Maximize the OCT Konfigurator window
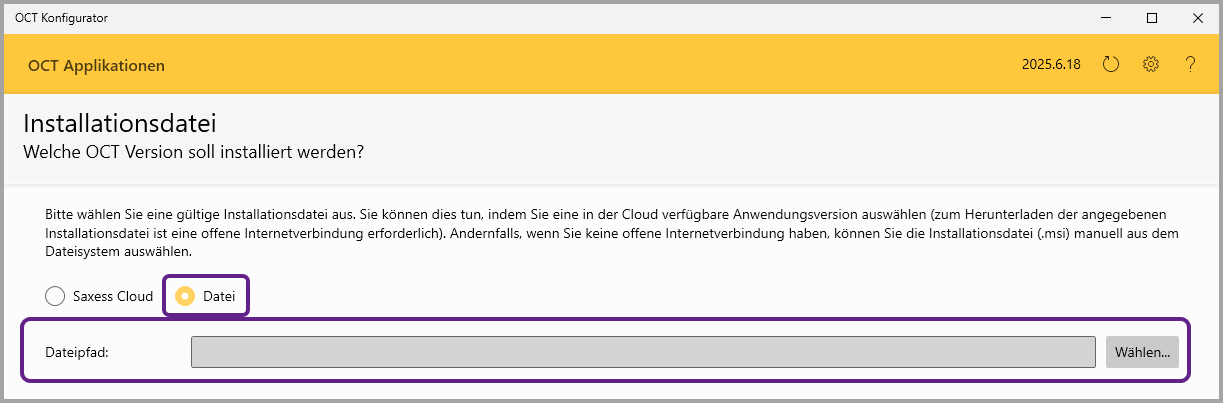This screenshot has width=1223, height=403. (1152, 18)
